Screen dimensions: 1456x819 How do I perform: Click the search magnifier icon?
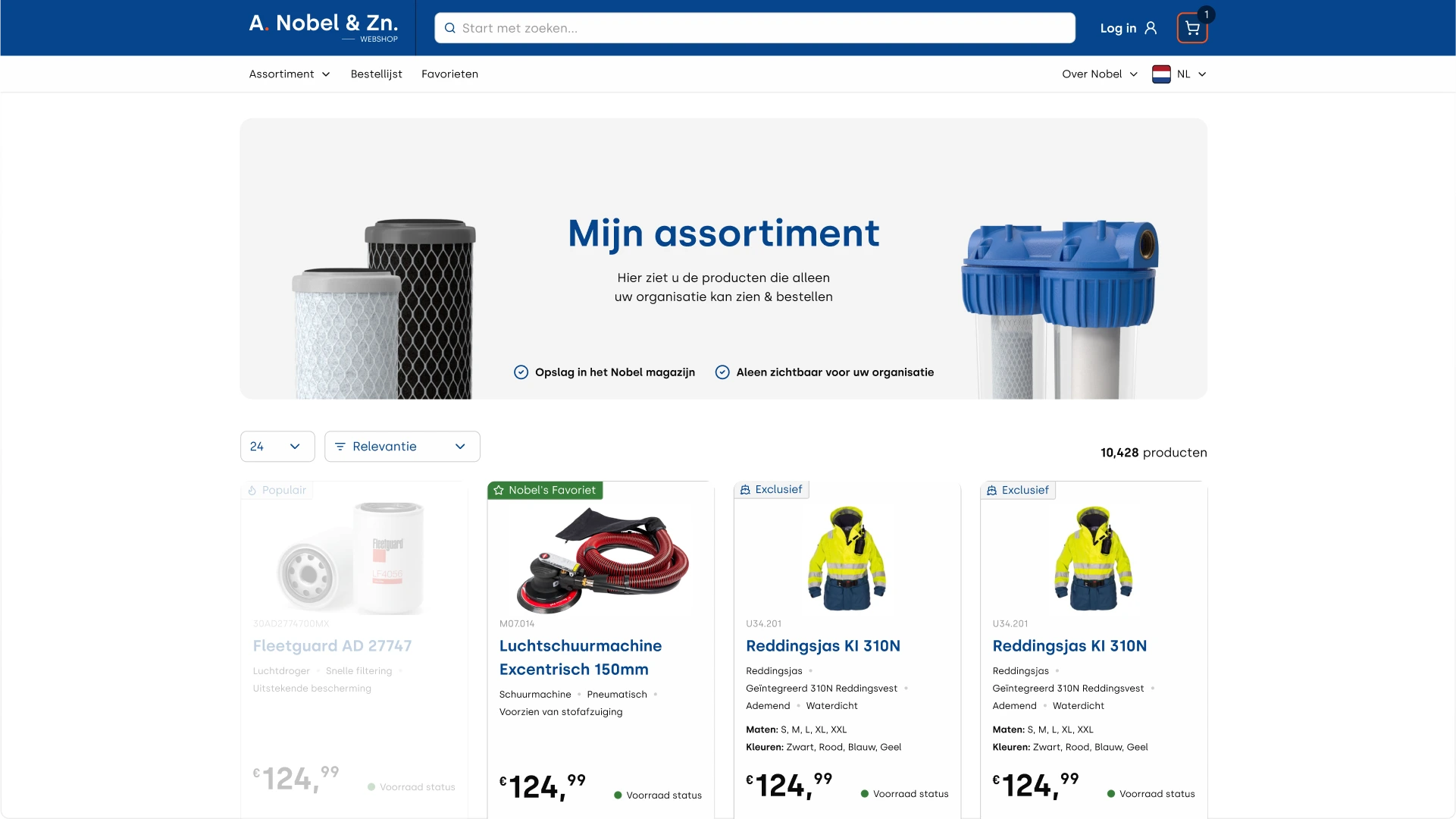(x=449, y=28)
